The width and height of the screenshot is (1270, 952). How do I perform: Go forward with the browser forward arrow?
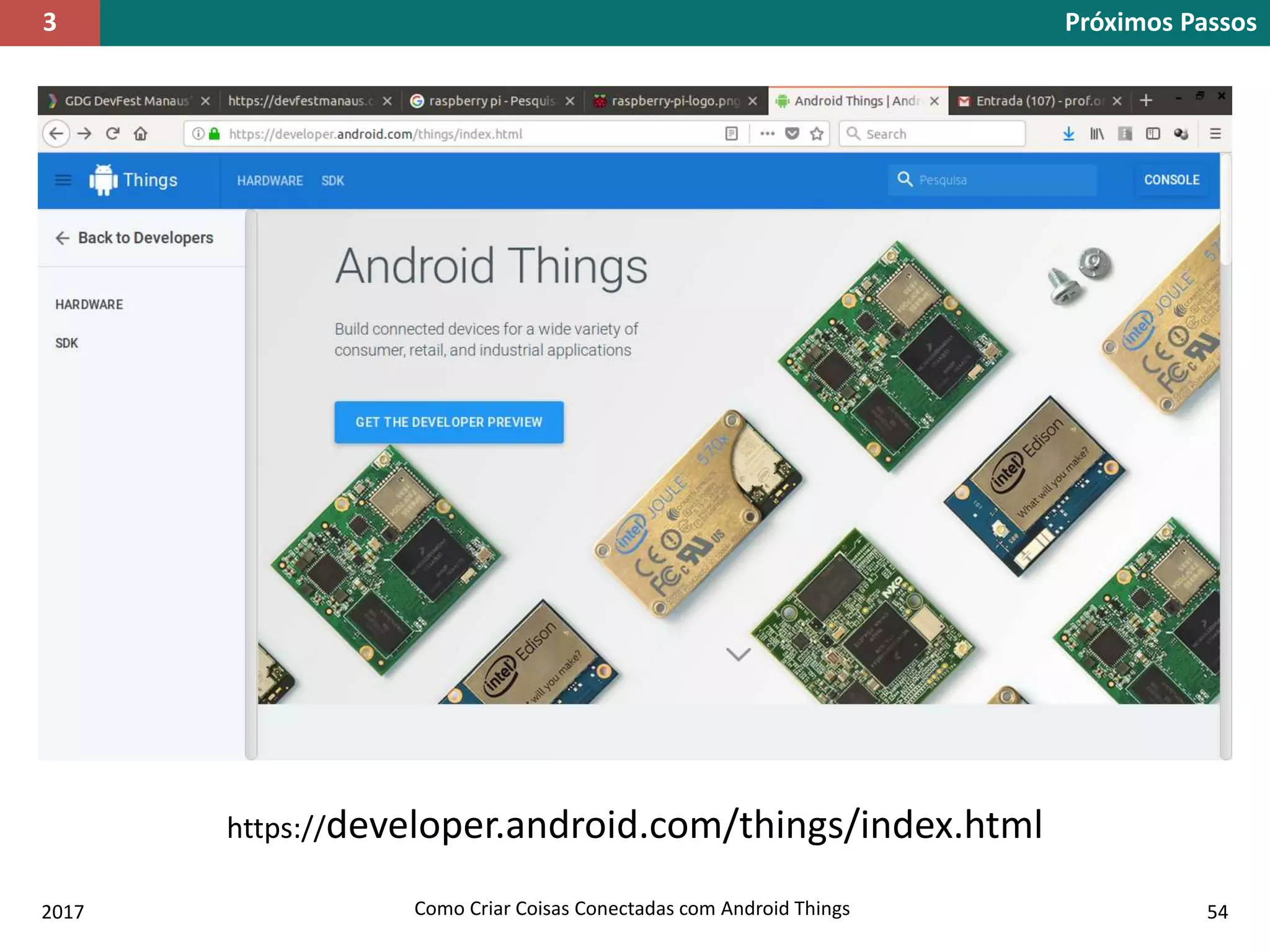(85, 133)
